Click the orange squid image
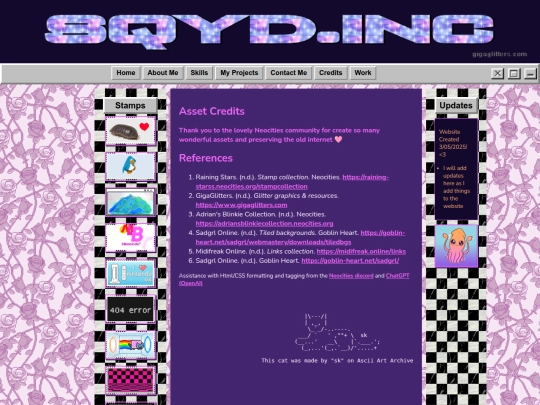The width and height of the screenshot is (540, 405). (456, 246)
